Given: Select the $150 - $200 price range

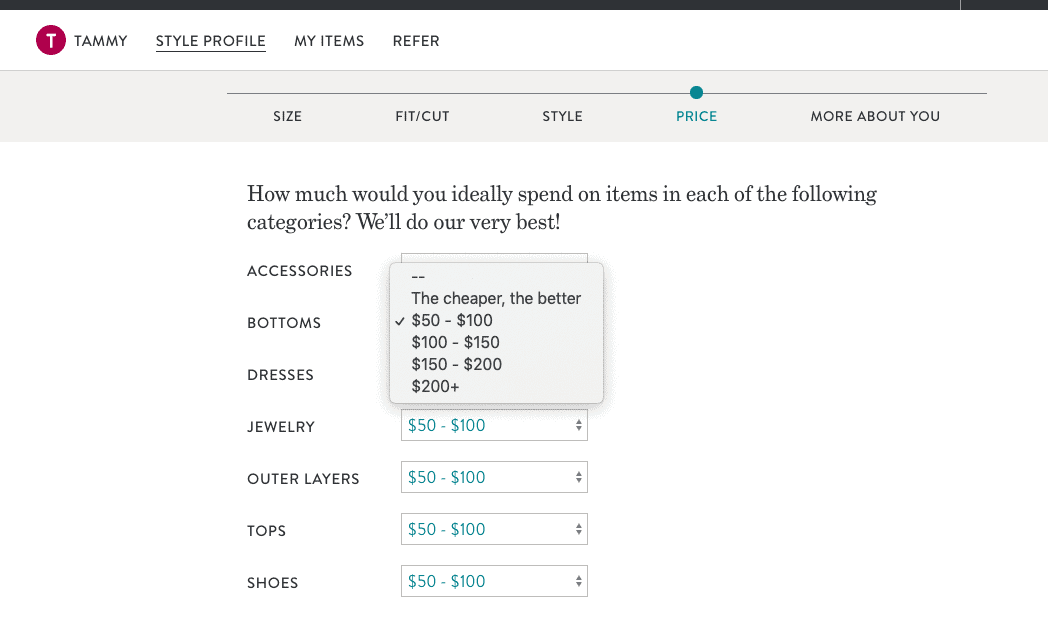Looking at the screenshot, I should pos(496,364).
